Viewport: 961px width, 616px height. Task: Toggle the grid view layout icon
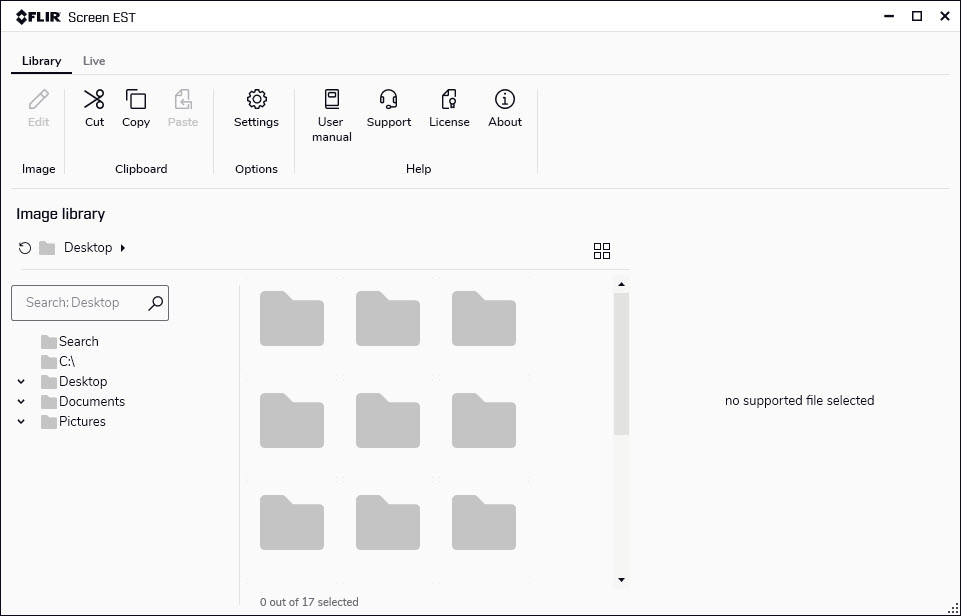pyautogui.click(x=601, y=251)
